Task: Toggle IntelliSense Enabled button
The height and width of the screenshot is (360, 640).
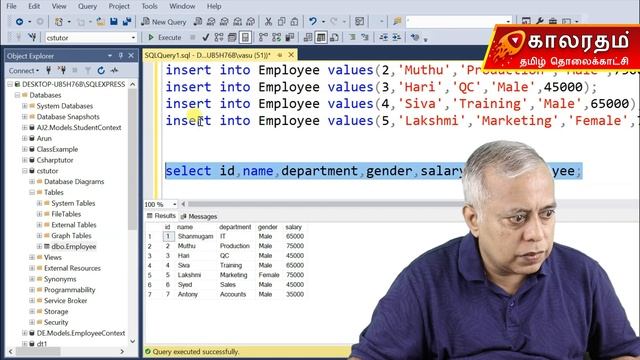Action: point(245,38)
